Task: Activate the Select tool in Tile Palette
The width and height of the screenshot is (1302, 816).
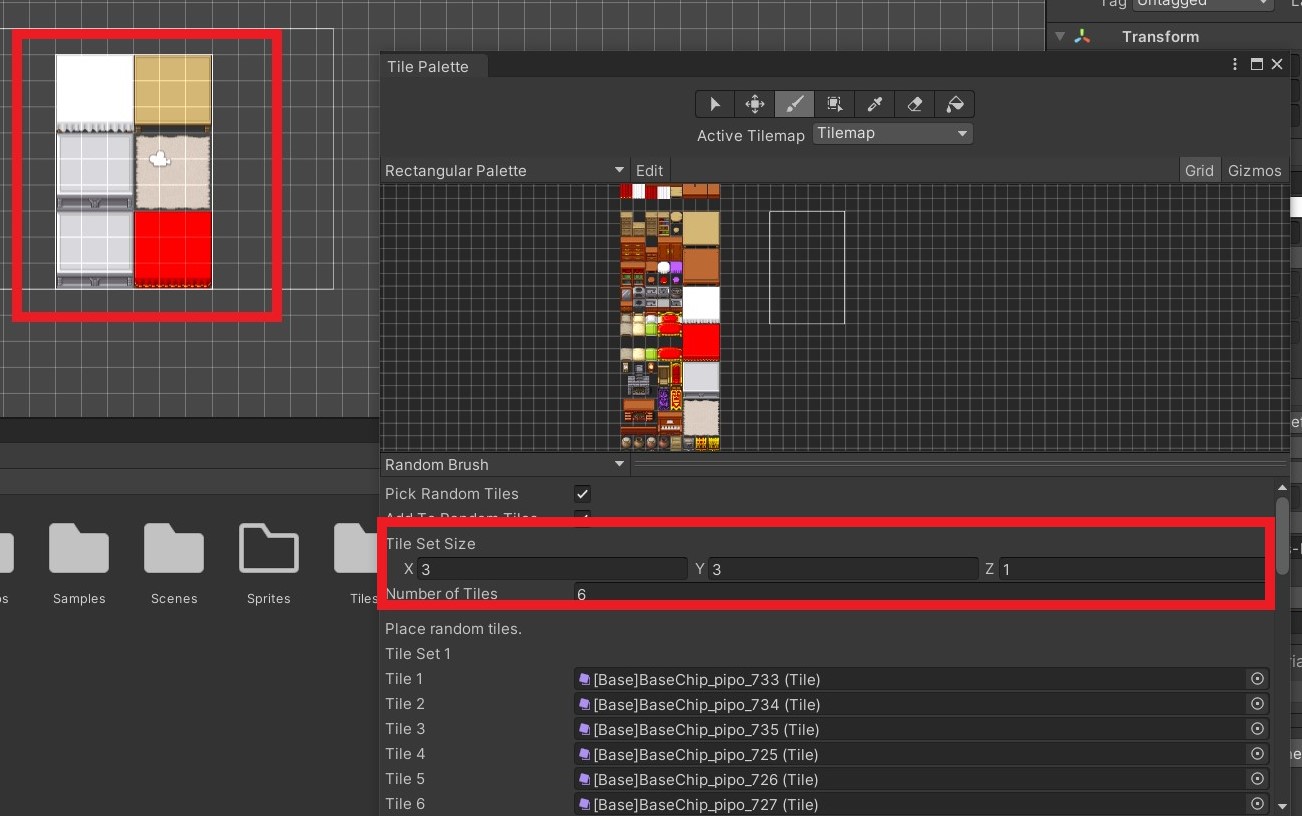Action: click(714, 103)
